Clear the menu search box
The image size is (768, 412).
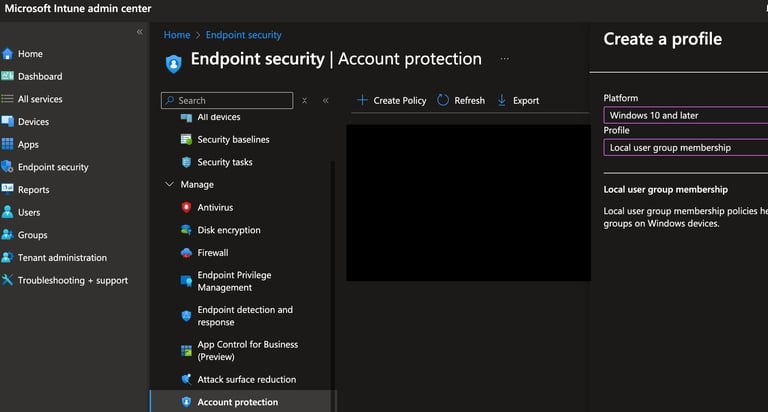point(304,100)
